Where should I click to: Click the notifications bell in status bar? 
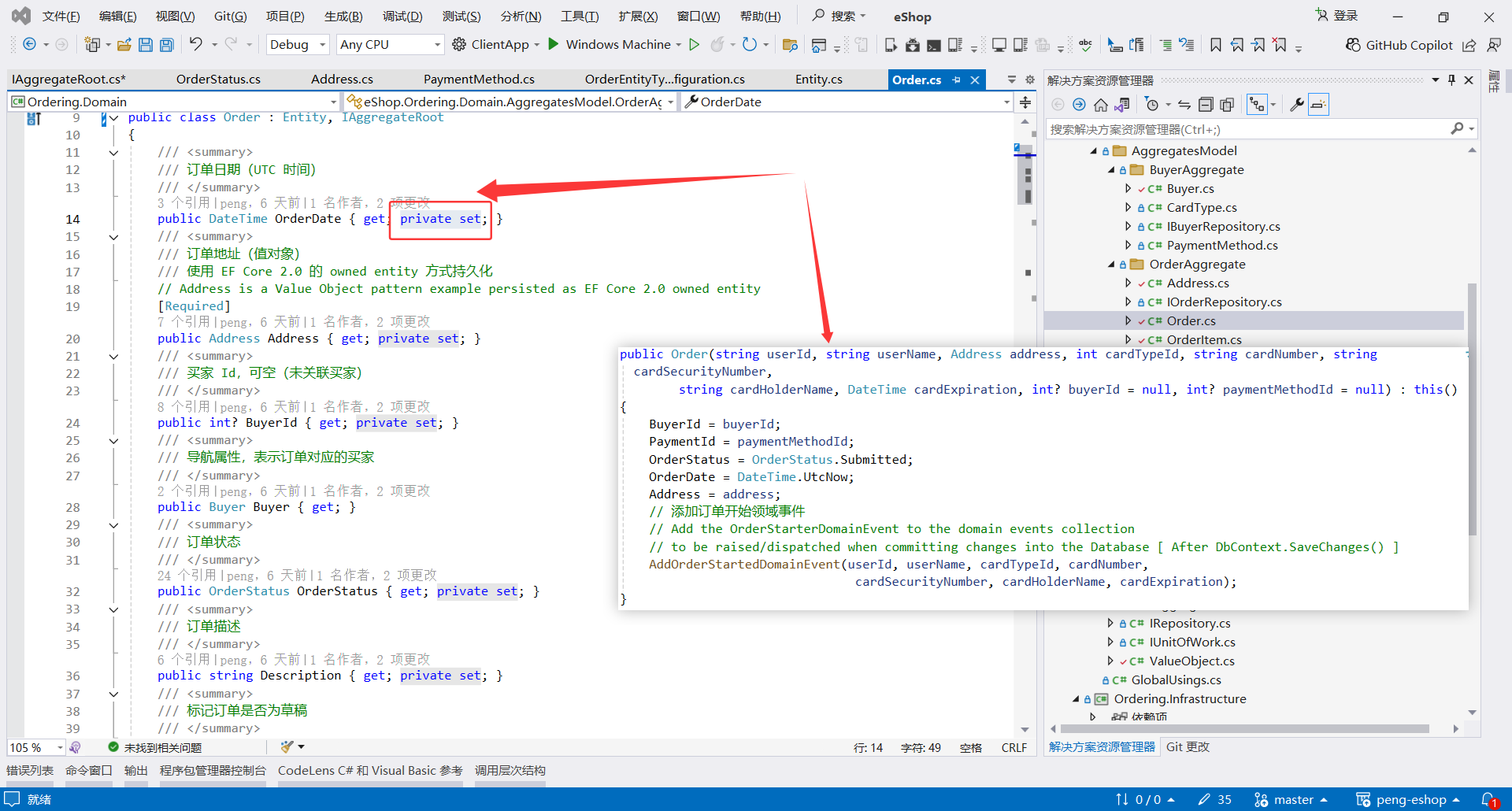click(x=1488, y=799)
